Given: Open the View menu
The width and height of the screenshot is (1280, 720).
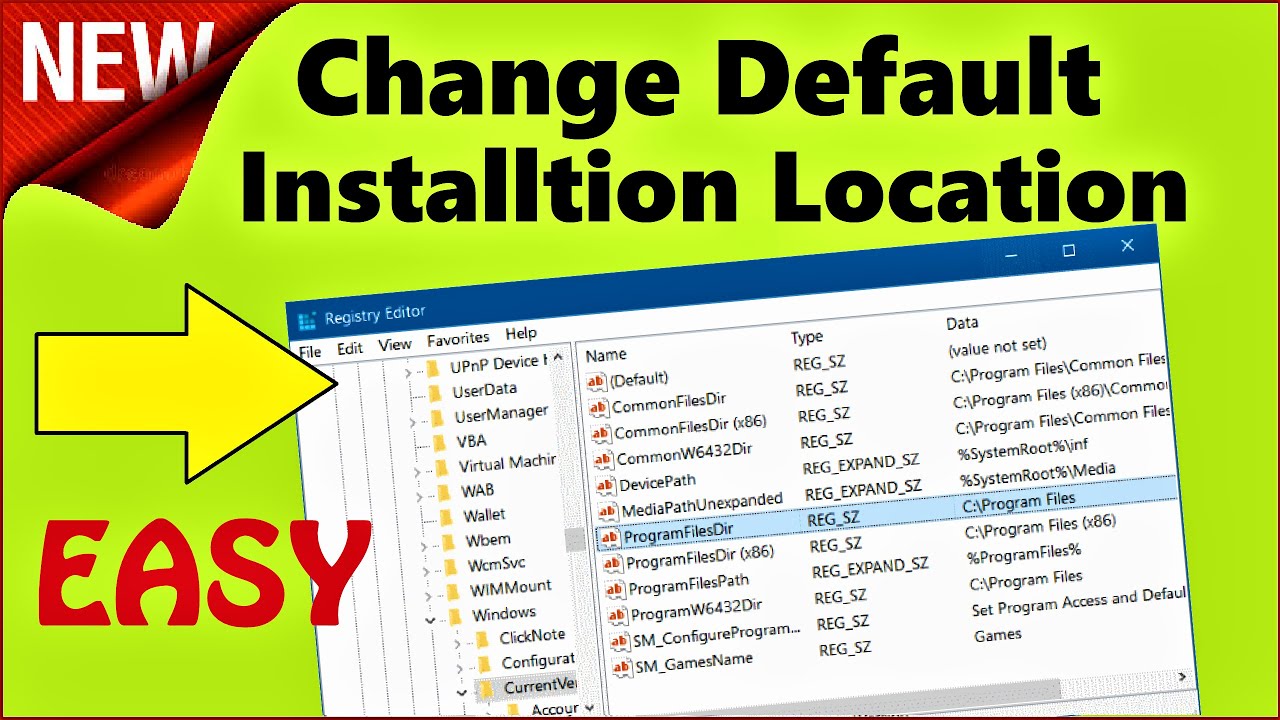Looking at the screenshot, I should [x=395, y=344].
